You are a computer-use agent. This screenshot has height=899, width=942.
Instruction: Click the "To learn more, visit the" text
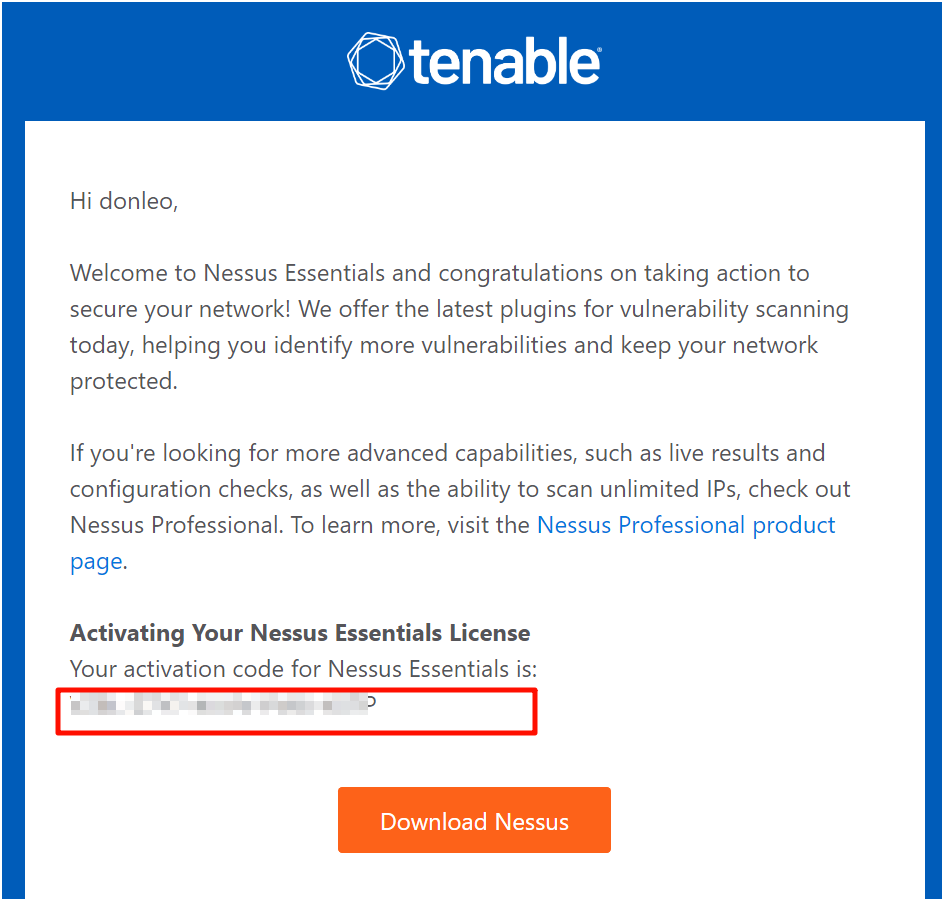click(x=410, y=525)
